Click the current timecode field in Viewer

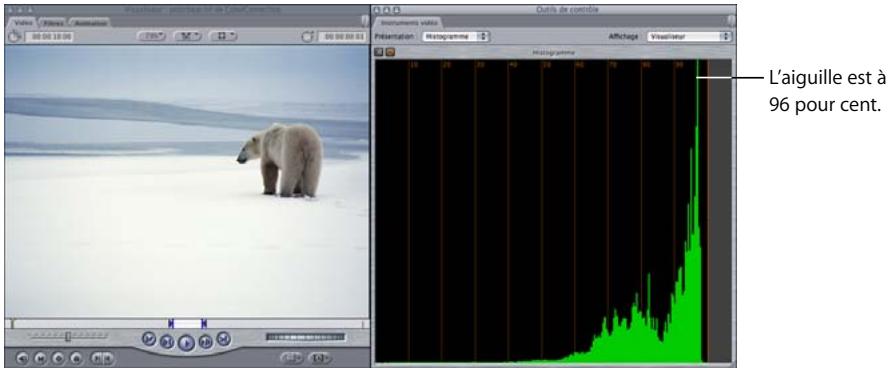tap(341, 36)
